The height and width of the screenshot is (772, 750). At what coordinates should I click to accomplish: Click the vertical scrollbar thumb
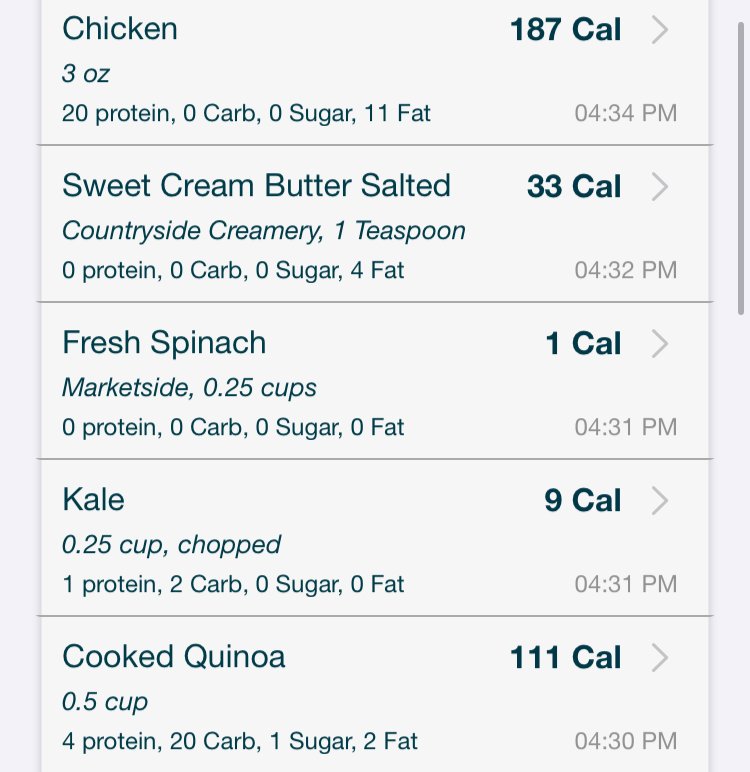click(x=741, y=168)
